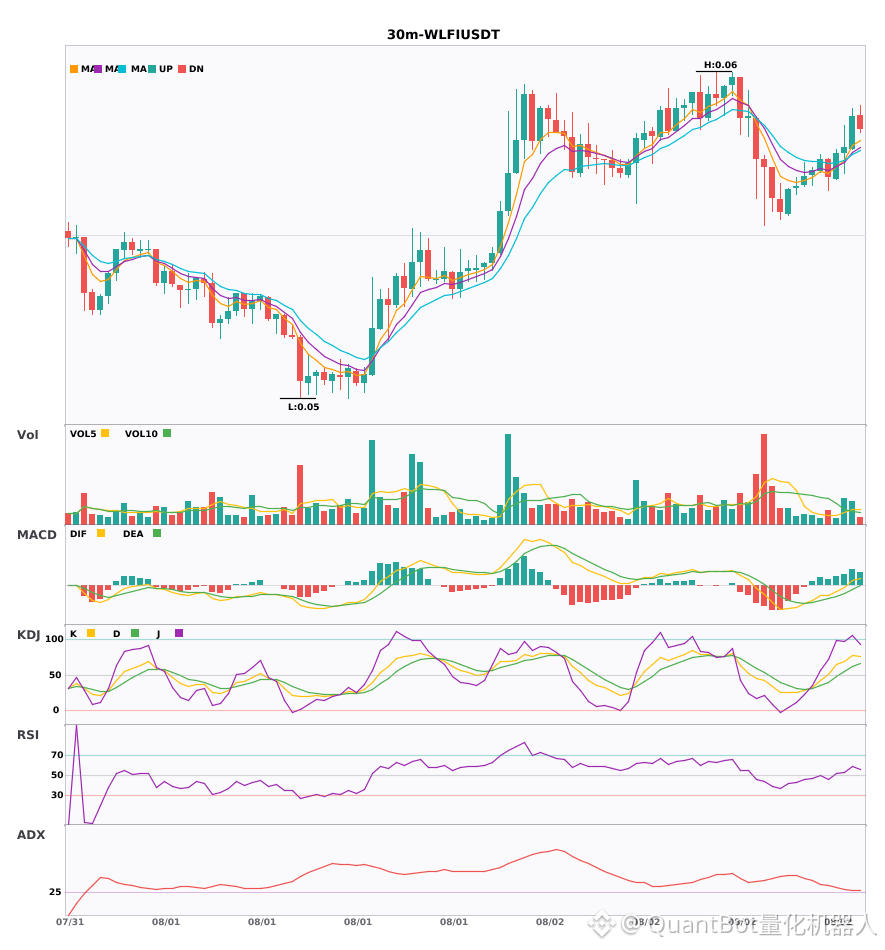The width and height of the screenshot is (885, 950).
Task: Click the cyan MA legend swatch
Action: tap(122, 69)
